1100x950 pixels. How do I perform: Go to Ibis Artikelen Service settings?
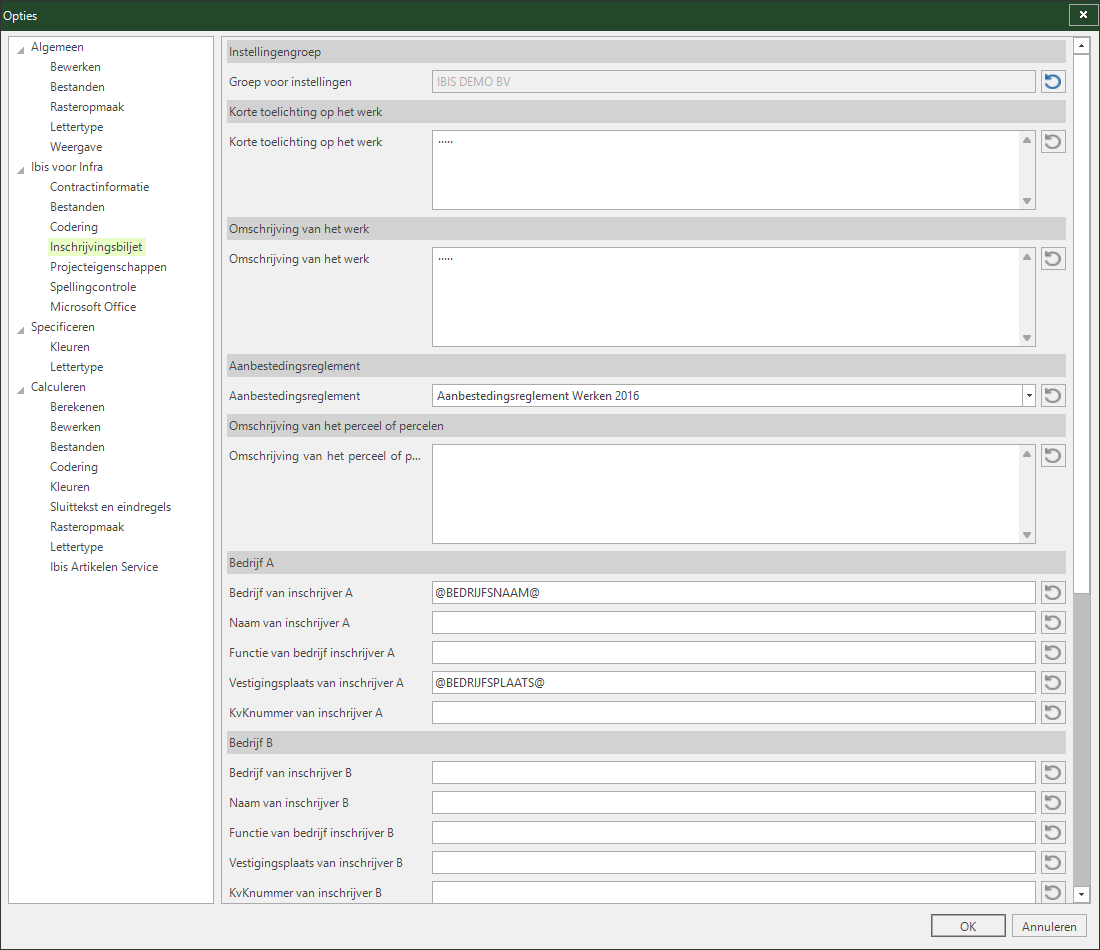(104, 567)
